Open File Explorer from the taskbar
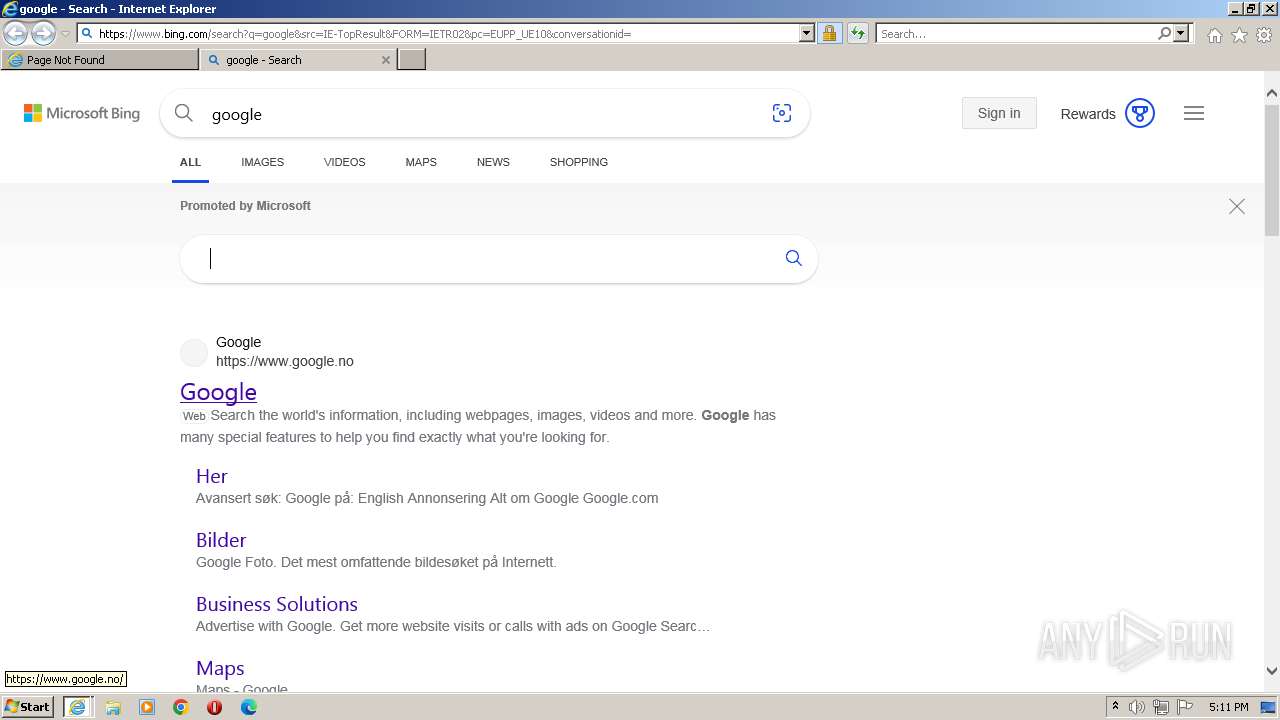Image resolution: width=1280 pixels, height=720 pixels. pyautogui.click(x=113, y=707)
